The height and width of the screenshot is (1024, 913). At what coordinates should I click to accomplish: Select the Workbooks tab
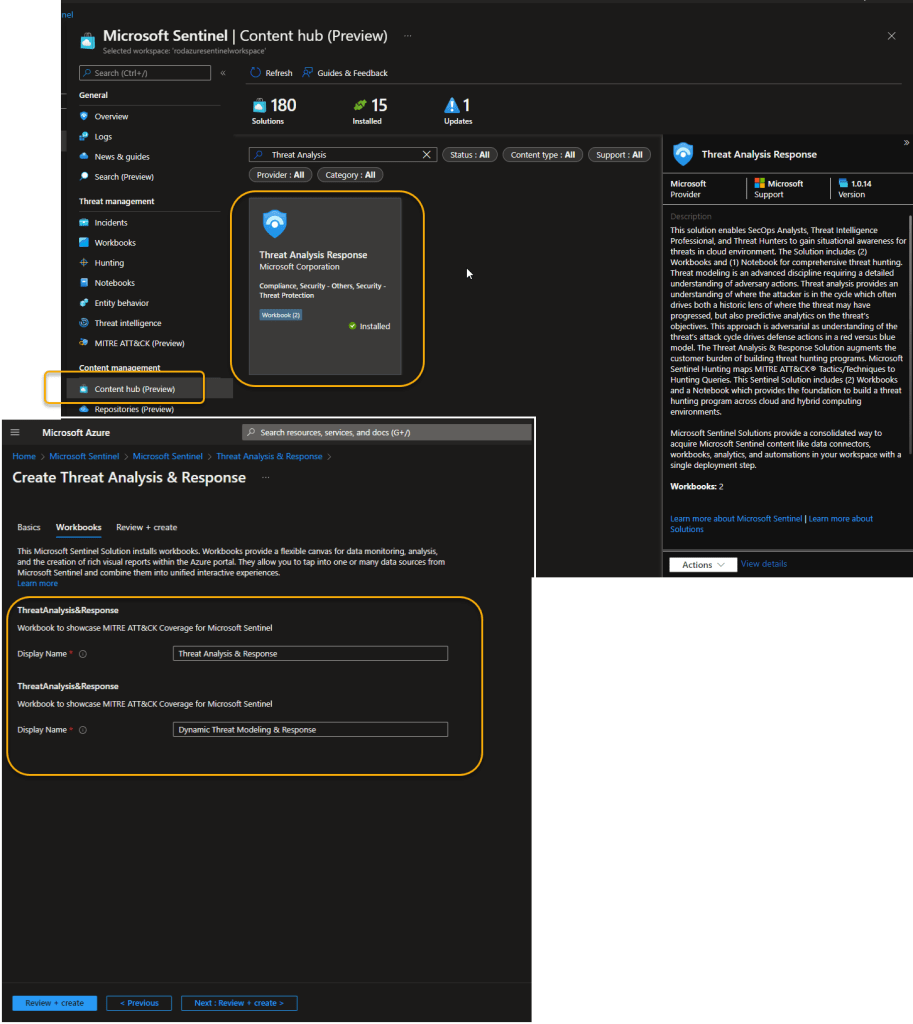point(78,528)
